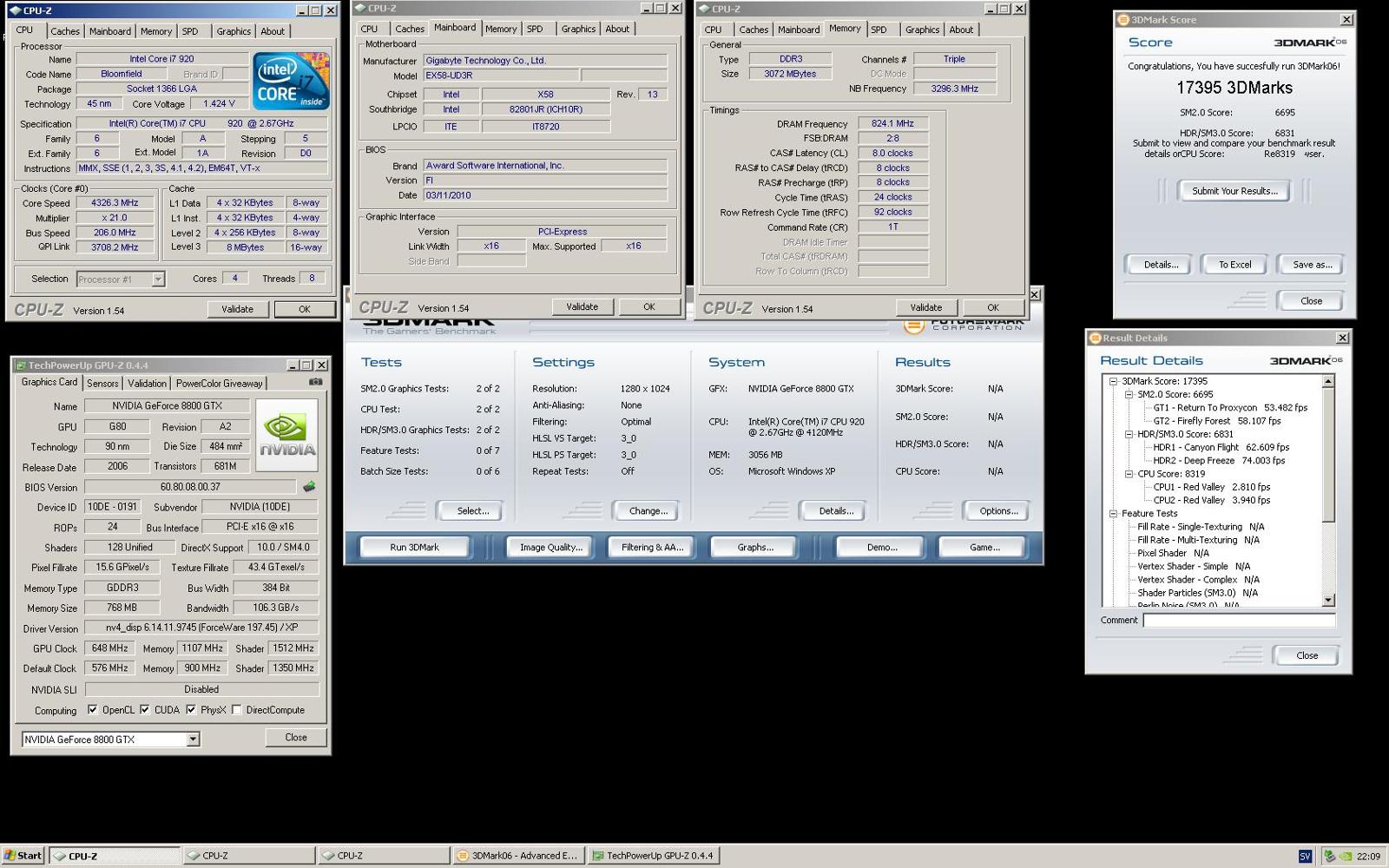Toggle the CUDA checkbox in GPU-Z
1389x868 pixels.
[x=145, y=709]
